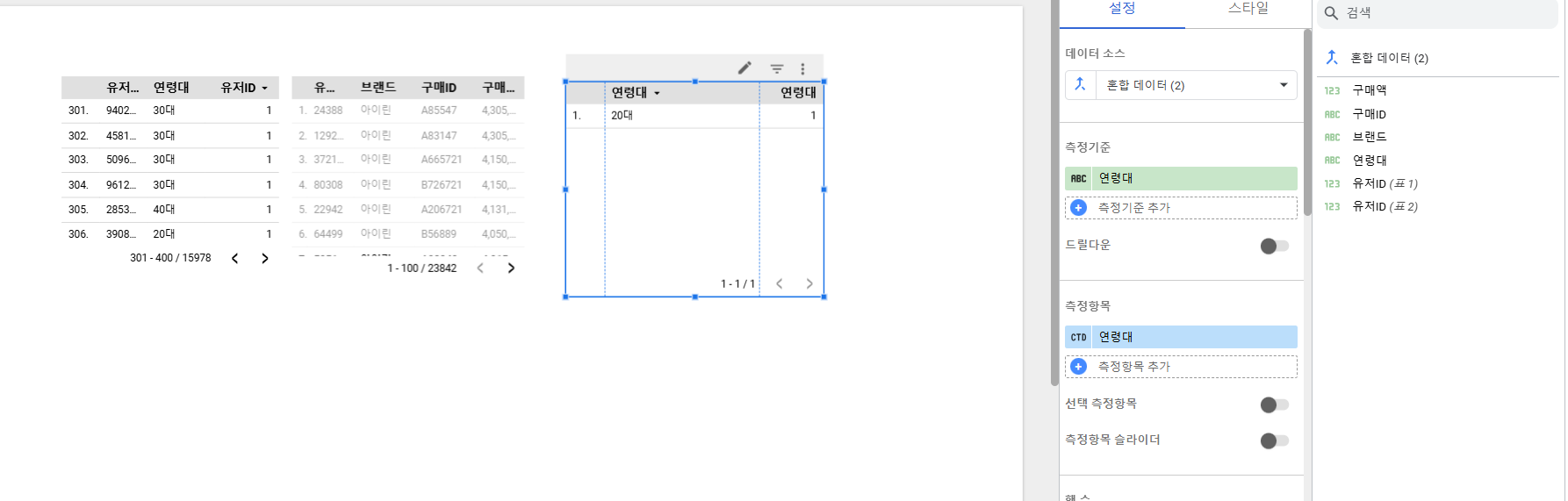Click the 데이터 소스 section label
The image size is (1568, 501).
pos(1095,54)
